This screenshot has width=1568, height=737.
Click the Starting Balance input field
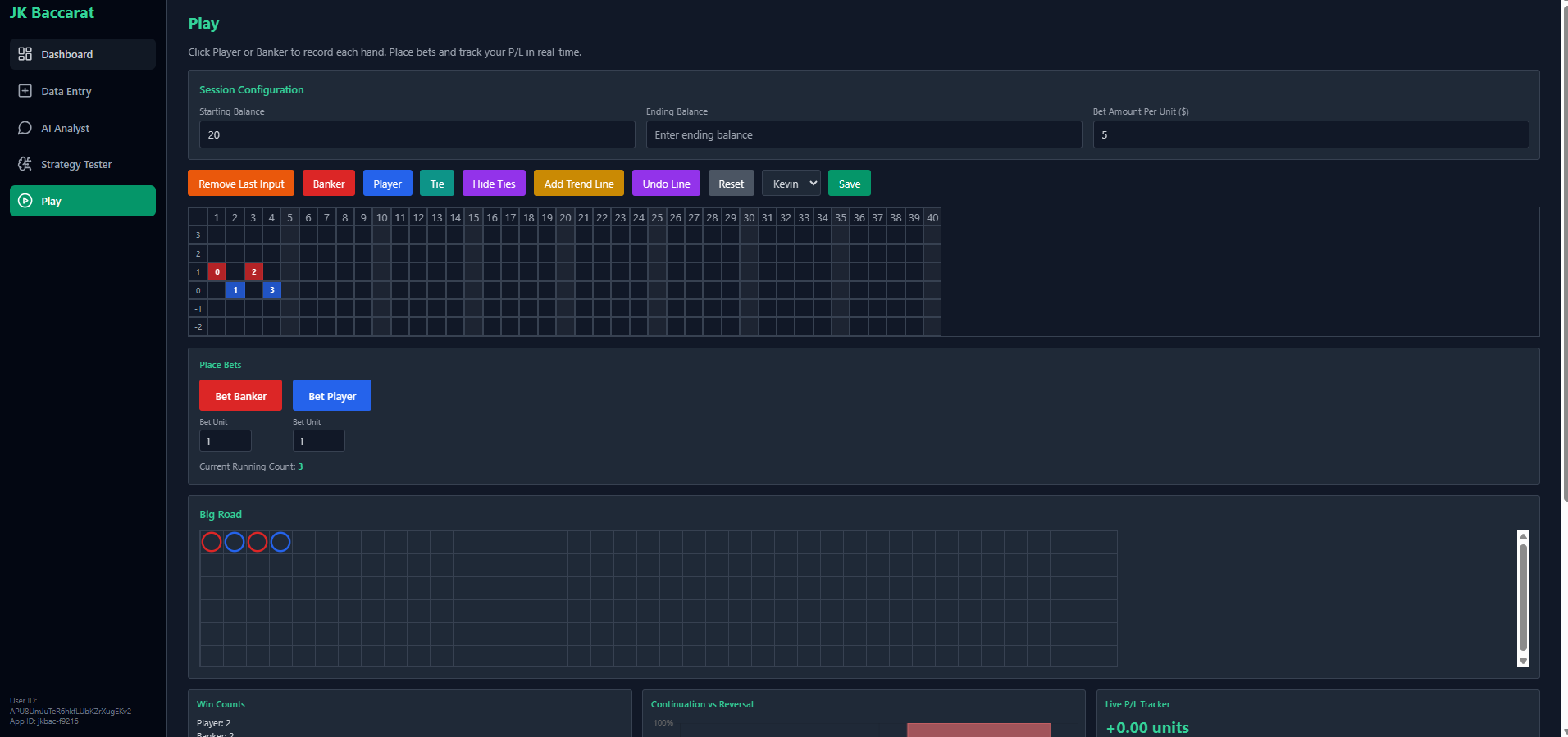tap(417, 134)
